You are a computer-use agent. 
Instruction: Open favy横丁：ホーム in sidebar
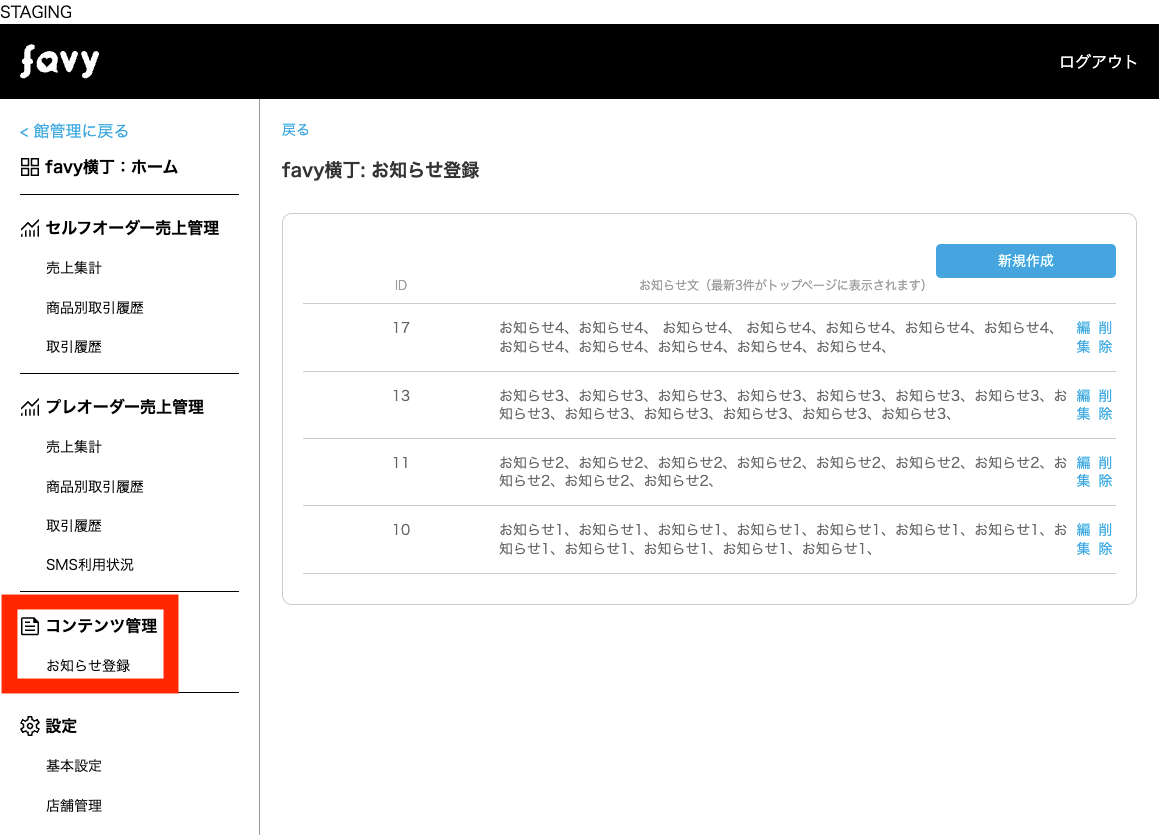[x=112, y=167]
